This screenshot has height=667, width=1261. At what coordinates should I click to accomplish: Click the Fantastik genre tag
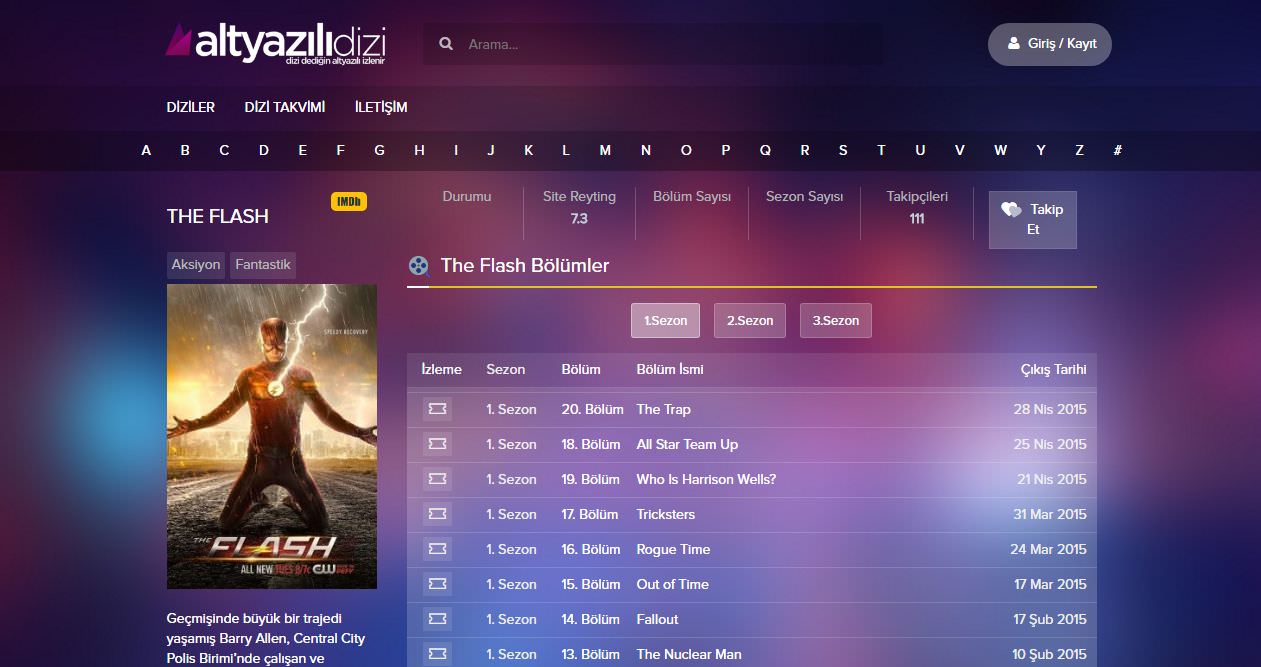click(263, 265)
